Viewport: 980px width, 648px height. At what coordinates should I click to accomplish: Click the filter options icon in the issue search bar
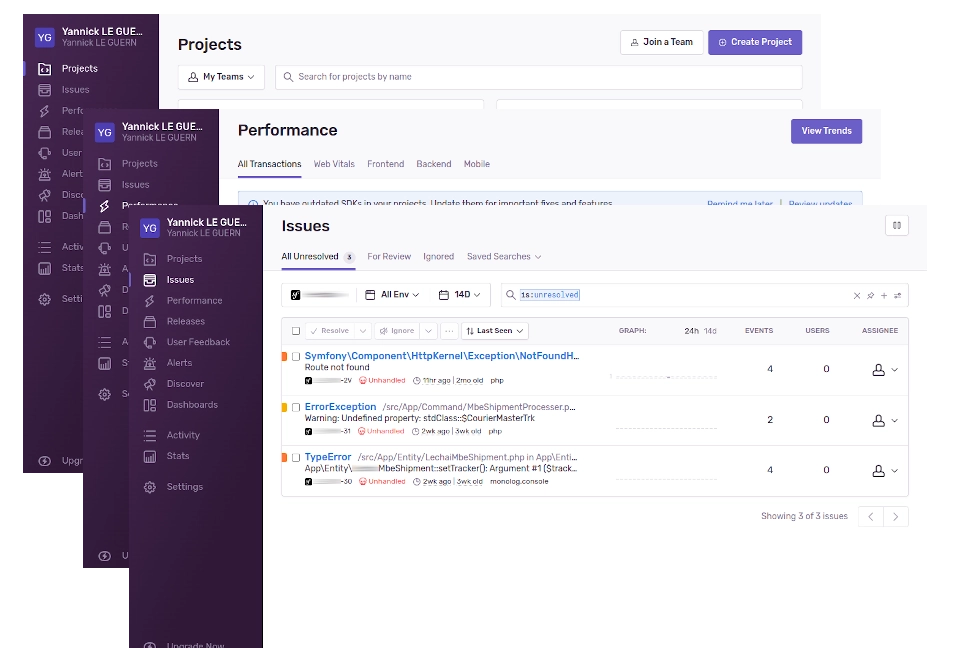[x=898, y=296]
